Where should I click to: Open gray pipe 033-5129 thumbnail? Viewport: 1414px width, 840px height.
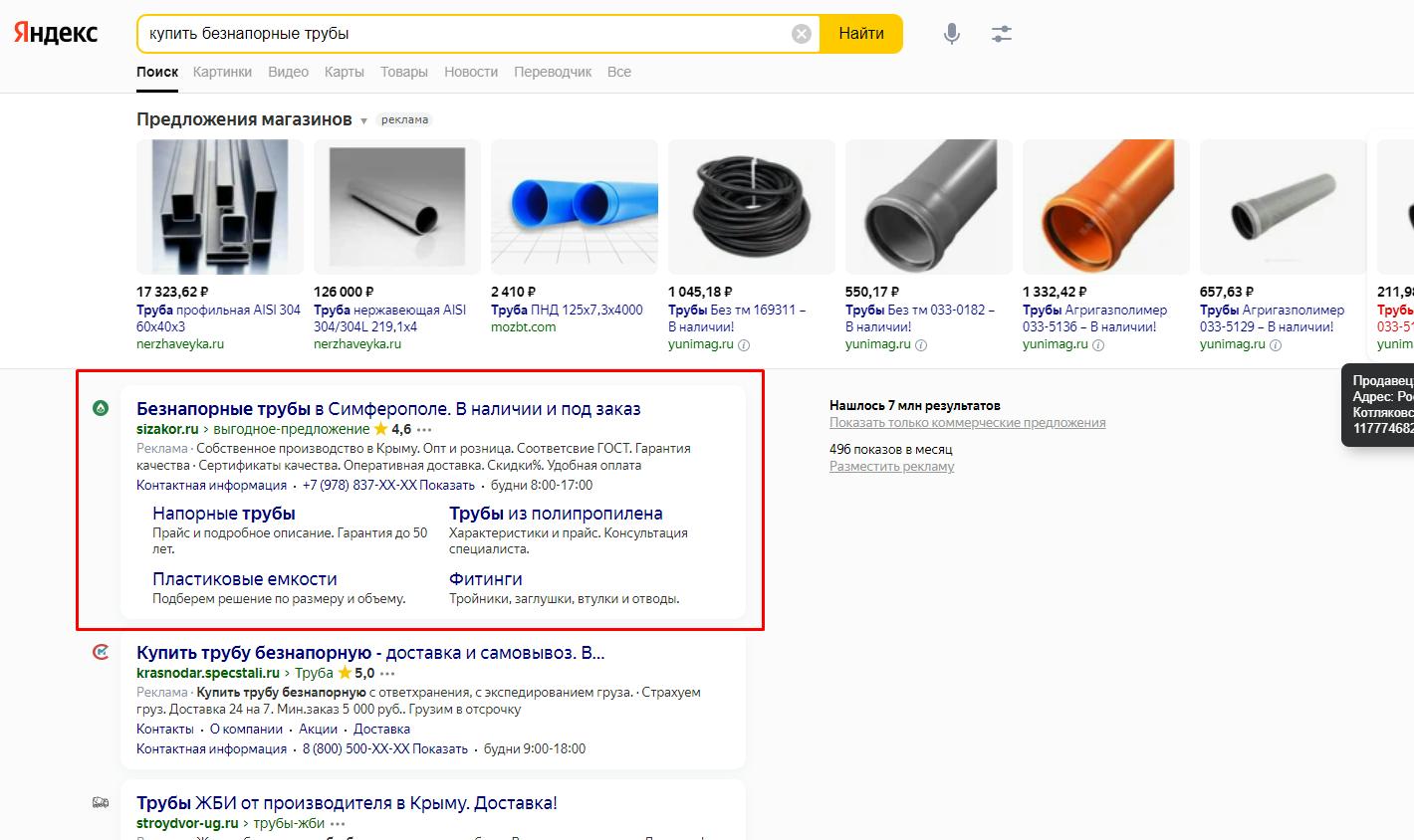coord(1284,207)
